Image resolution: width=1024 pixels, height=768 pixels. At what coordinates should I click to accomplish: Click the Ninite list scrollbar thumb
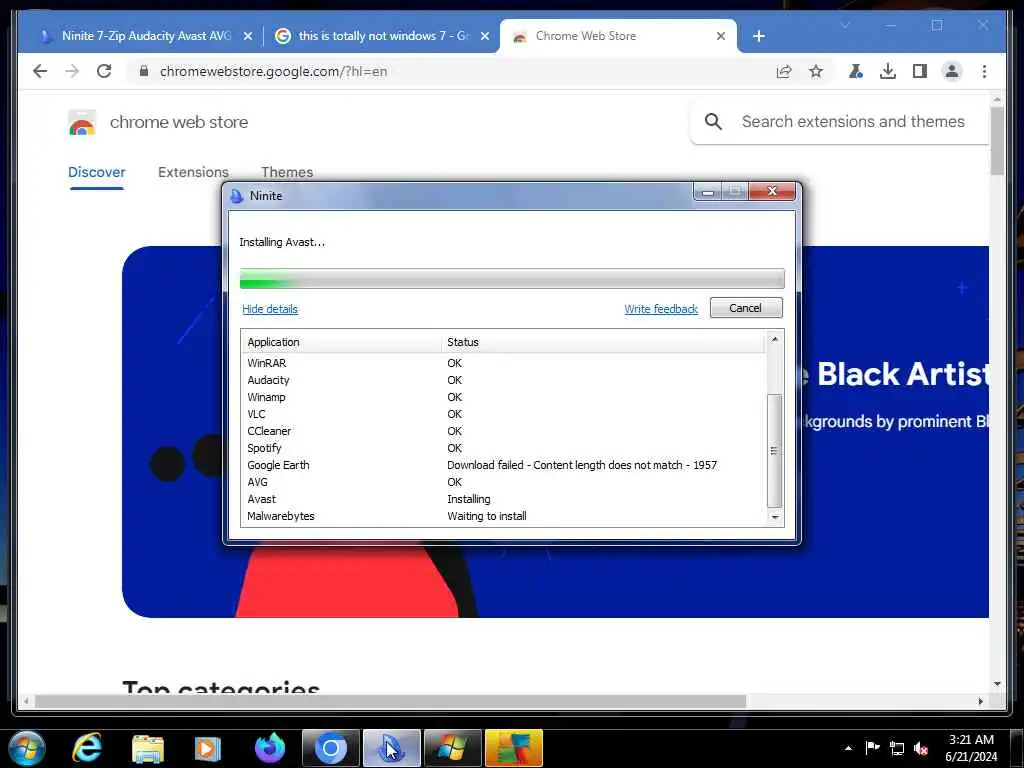[x=775, y=451]
